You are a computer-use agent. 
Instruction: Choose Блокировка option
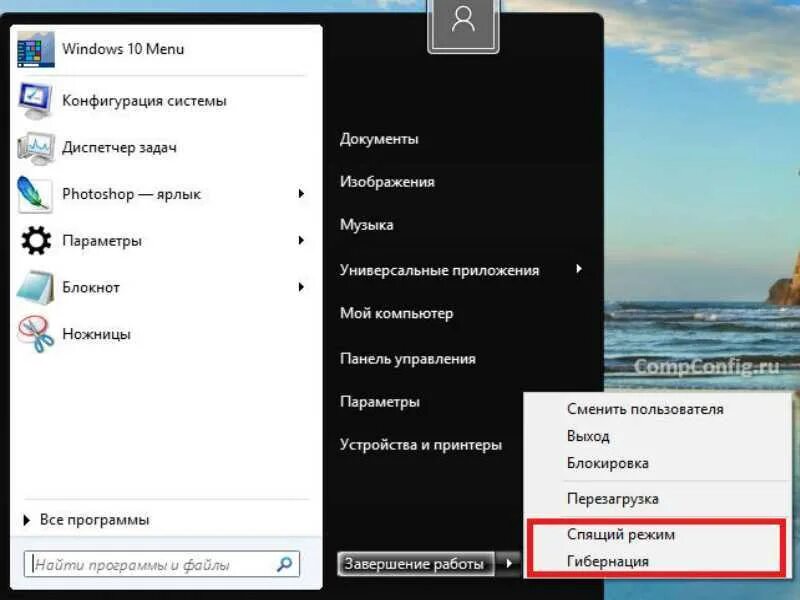click(x=608, y=463)
